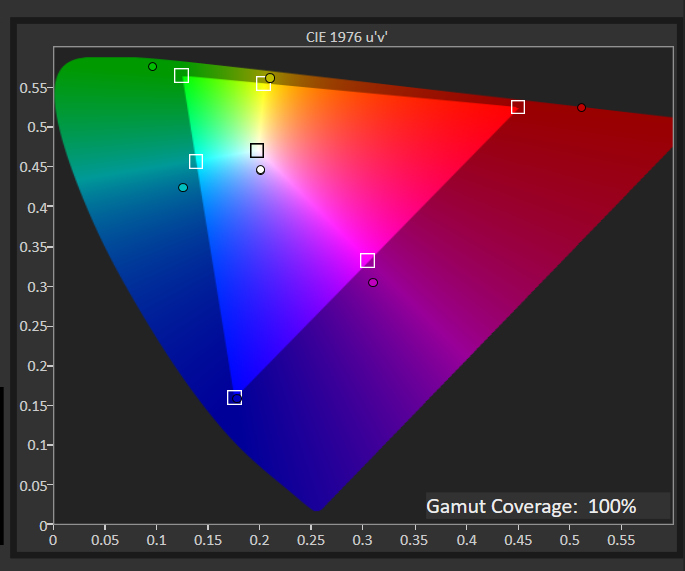This screenshot has width=685, height=571.
Task: Click the 0.45 label on horizontal axis
Action: point(518,540)
